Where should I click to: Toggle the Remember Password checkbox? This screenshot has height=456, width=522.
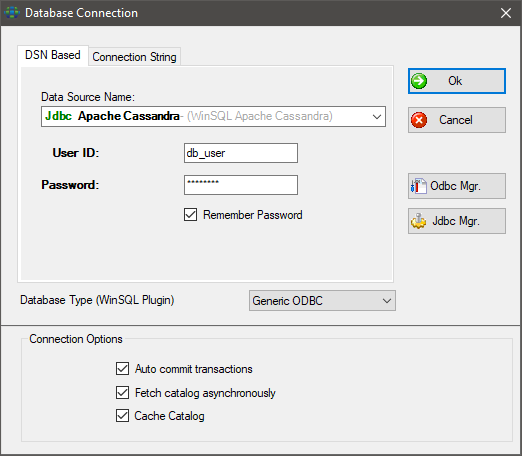[x=190, y=215]
